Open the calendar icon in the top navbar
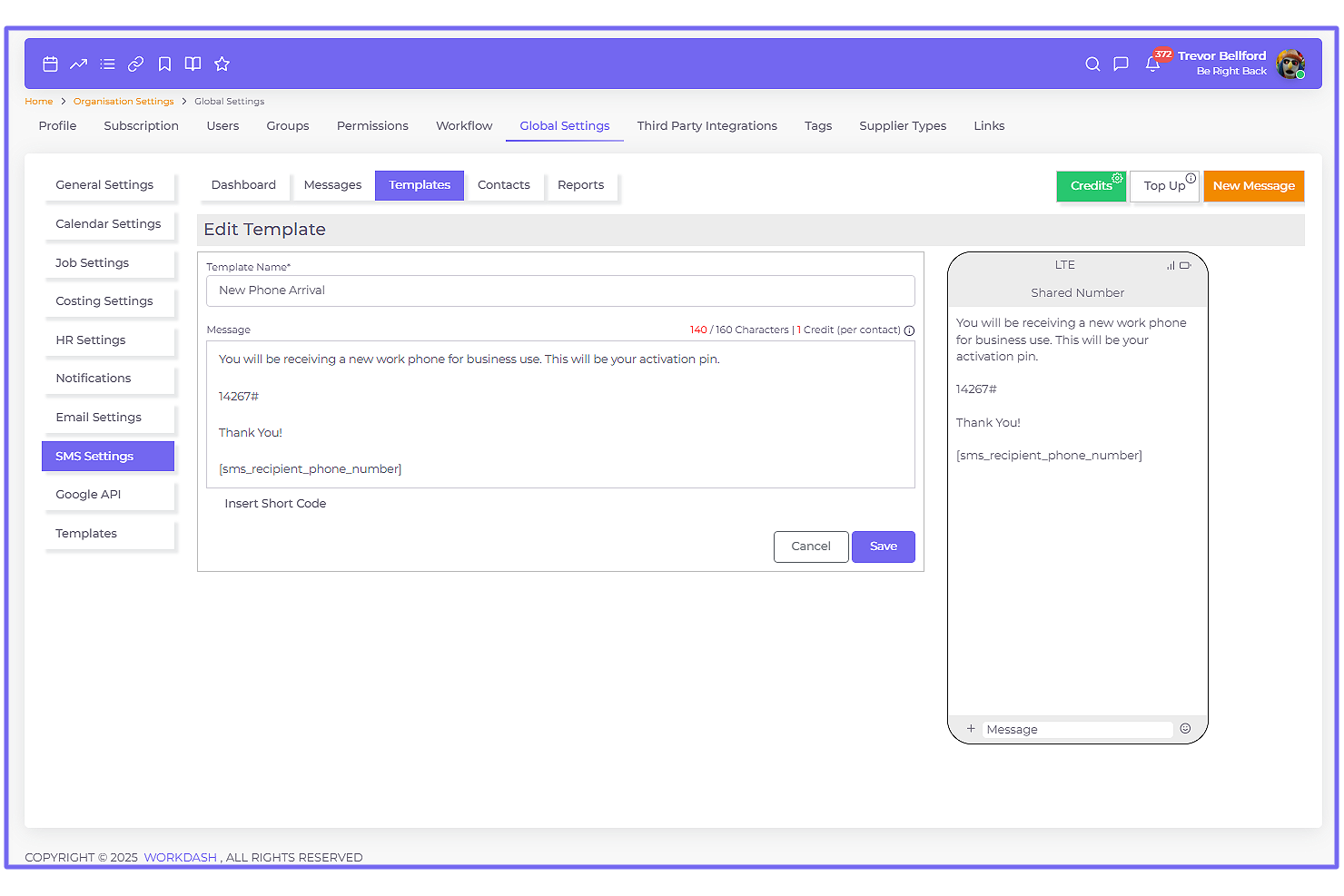Viewport: 1344px width, 896px height. pyautogui.click(x=50, y=64)
